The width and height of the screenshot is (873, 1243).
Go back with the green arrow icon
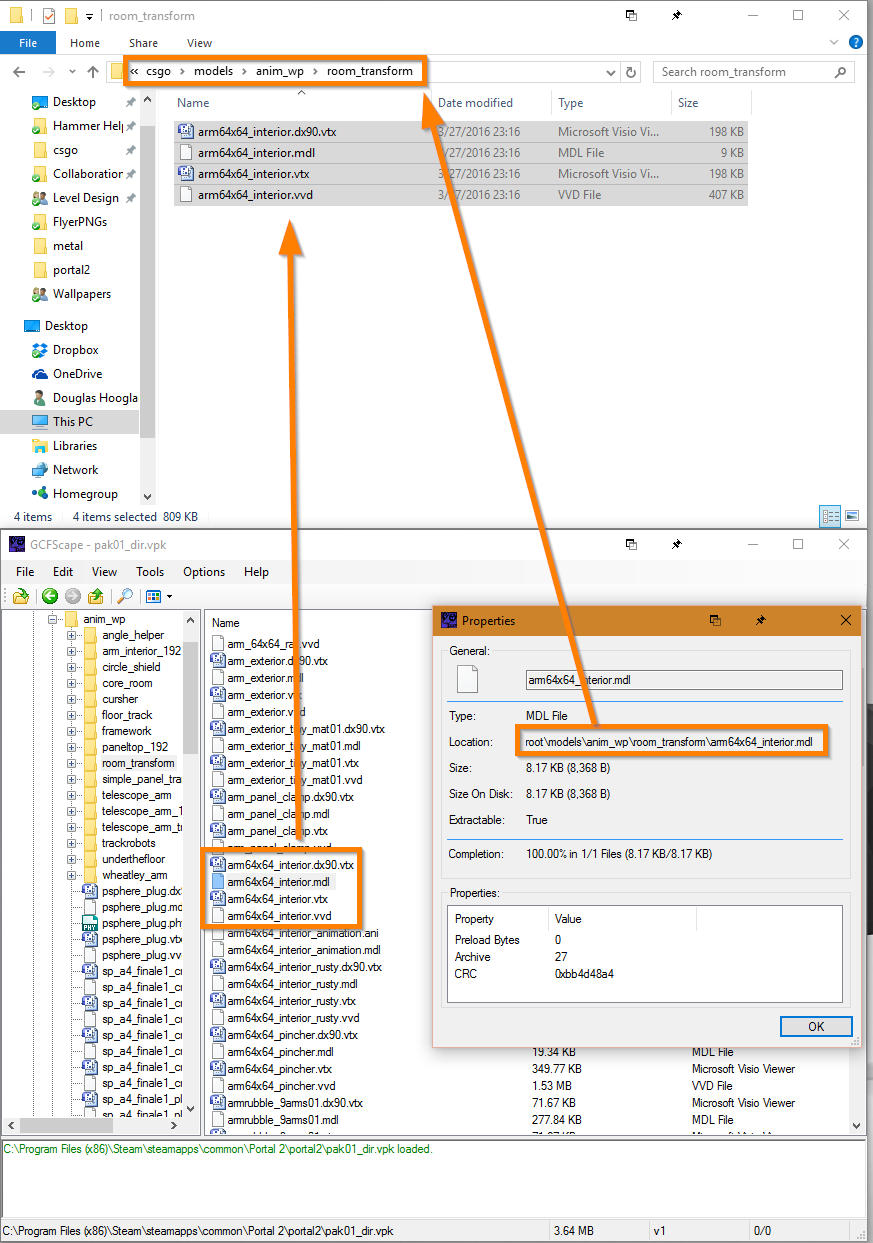[50, 596]
